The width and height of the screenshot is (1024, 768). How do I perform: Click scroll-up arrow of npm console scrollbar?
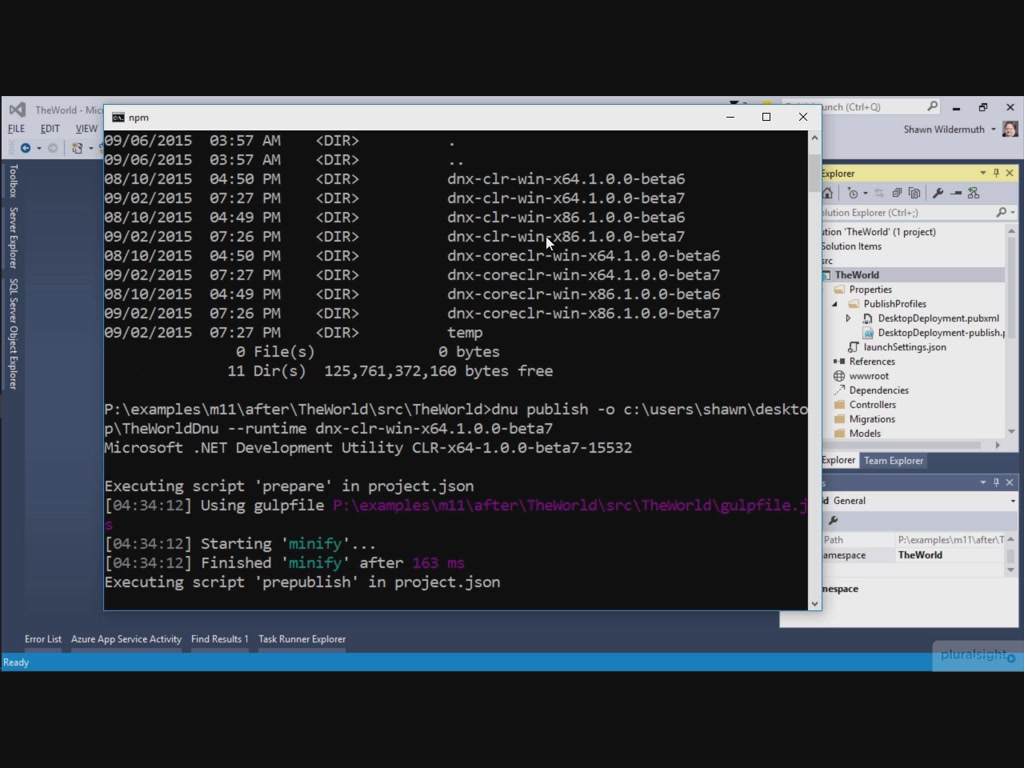click(814, 138)
